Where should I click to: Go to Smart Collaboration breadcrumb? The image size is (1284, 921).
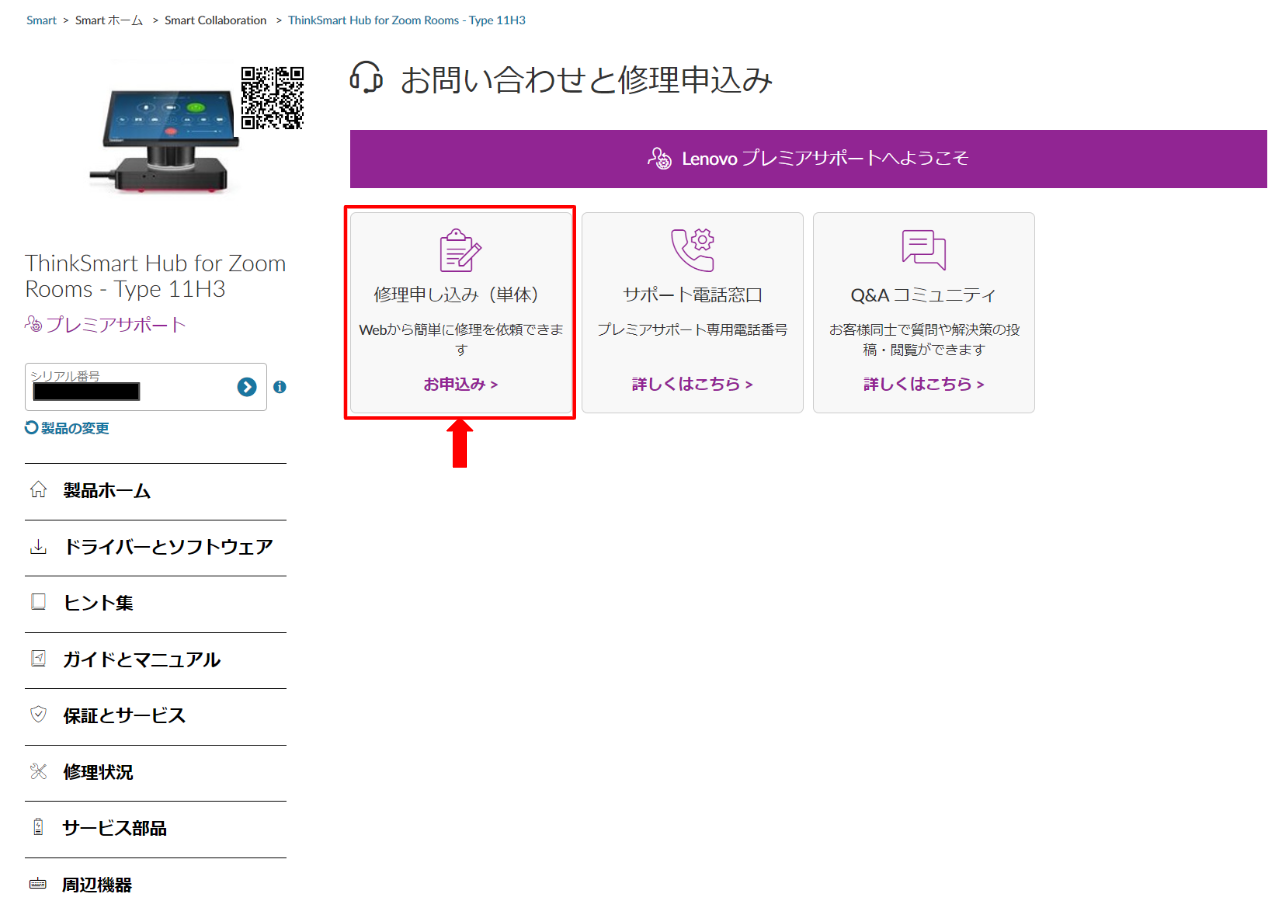tap(215, 20)
